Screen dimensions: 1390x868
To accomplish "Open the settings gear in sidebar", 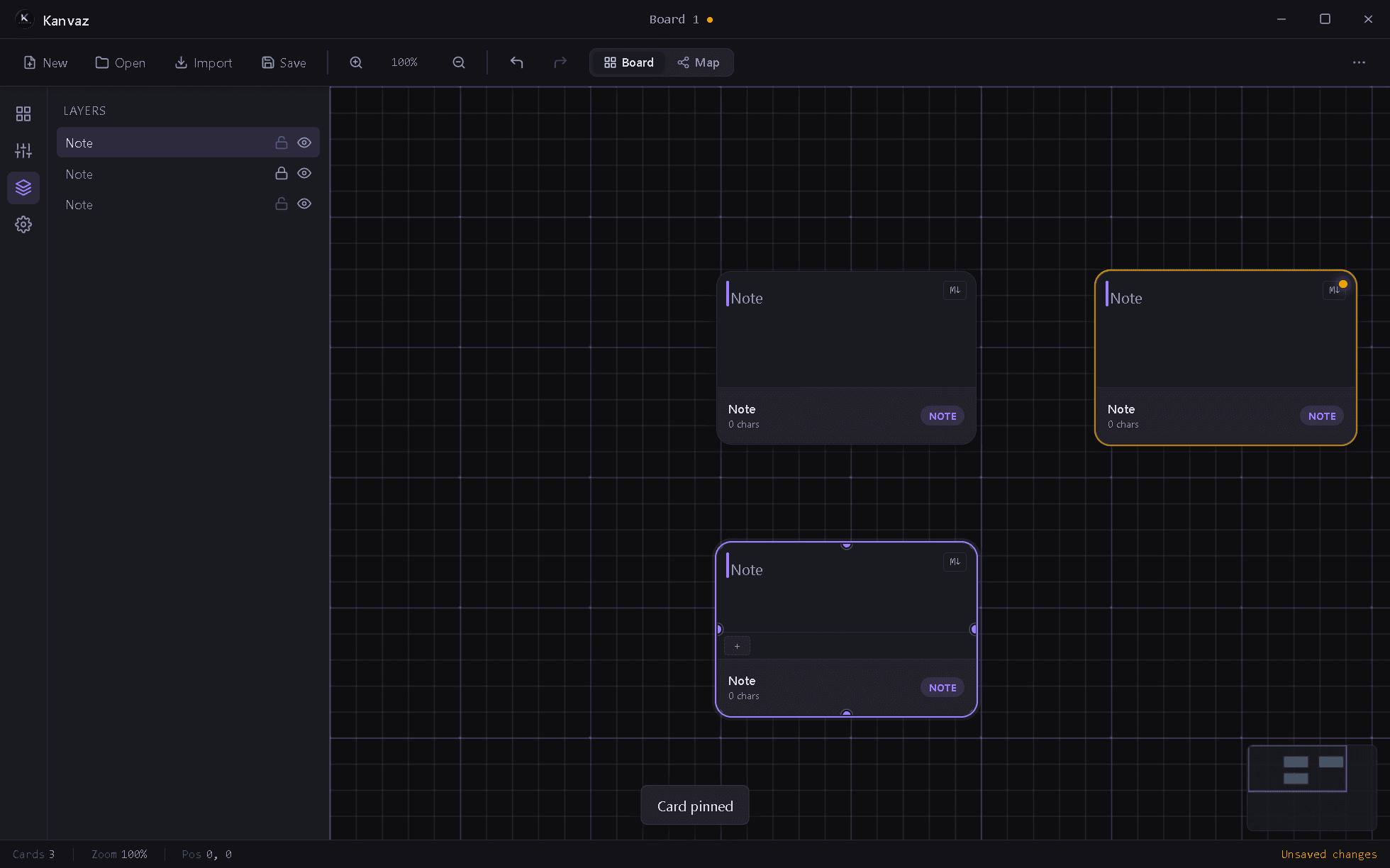I will (23, 224).
